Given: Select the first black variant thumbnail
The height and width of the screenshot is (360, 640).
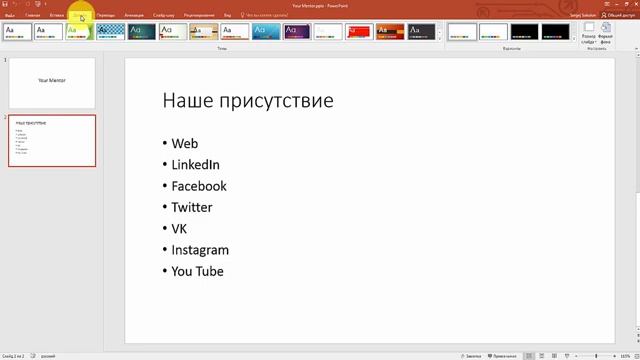Looking at the screenshot, I should point(524,32).
